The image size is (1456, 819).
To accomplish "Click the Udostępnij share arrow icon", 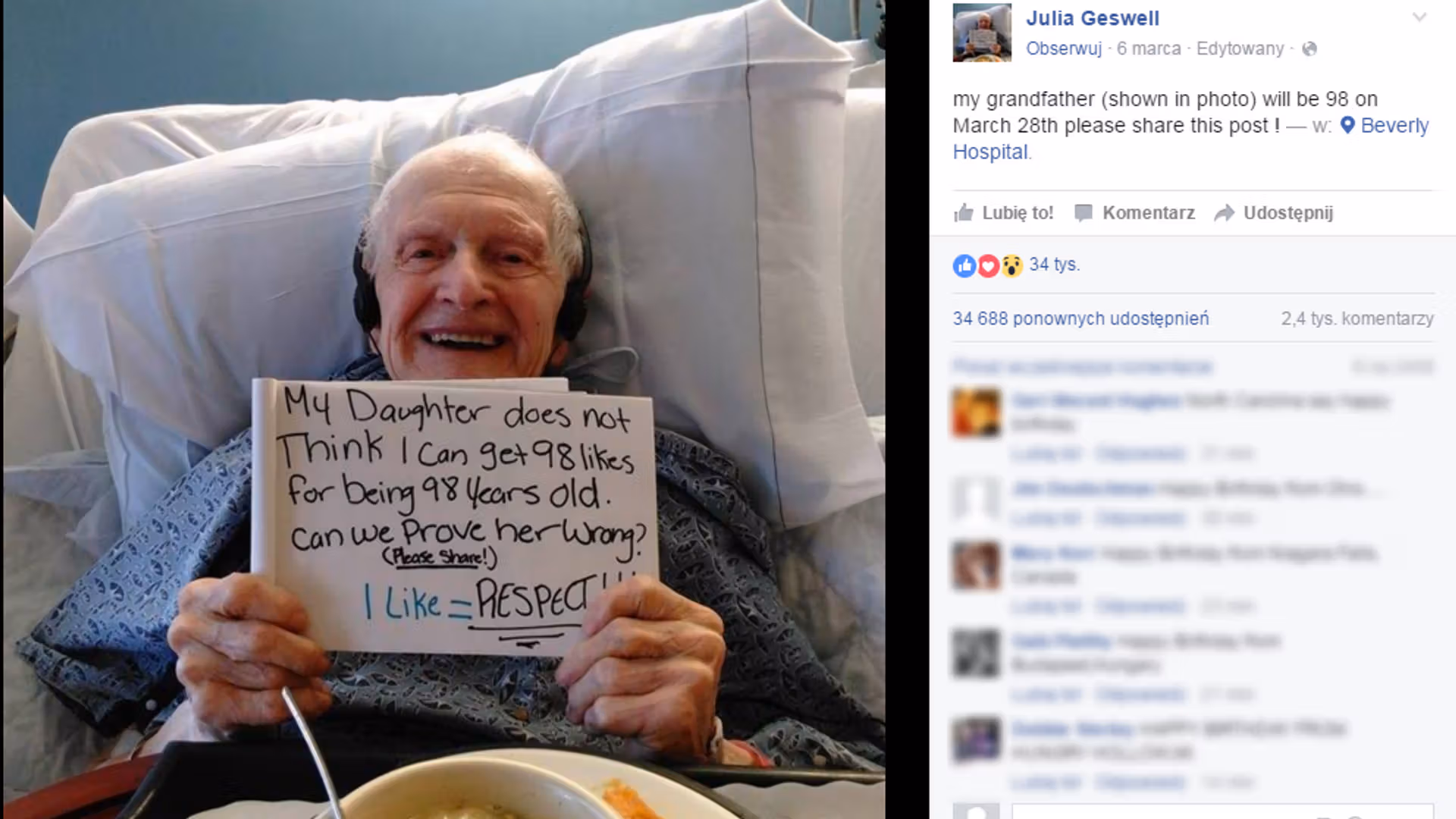I will coord(1225,213).
